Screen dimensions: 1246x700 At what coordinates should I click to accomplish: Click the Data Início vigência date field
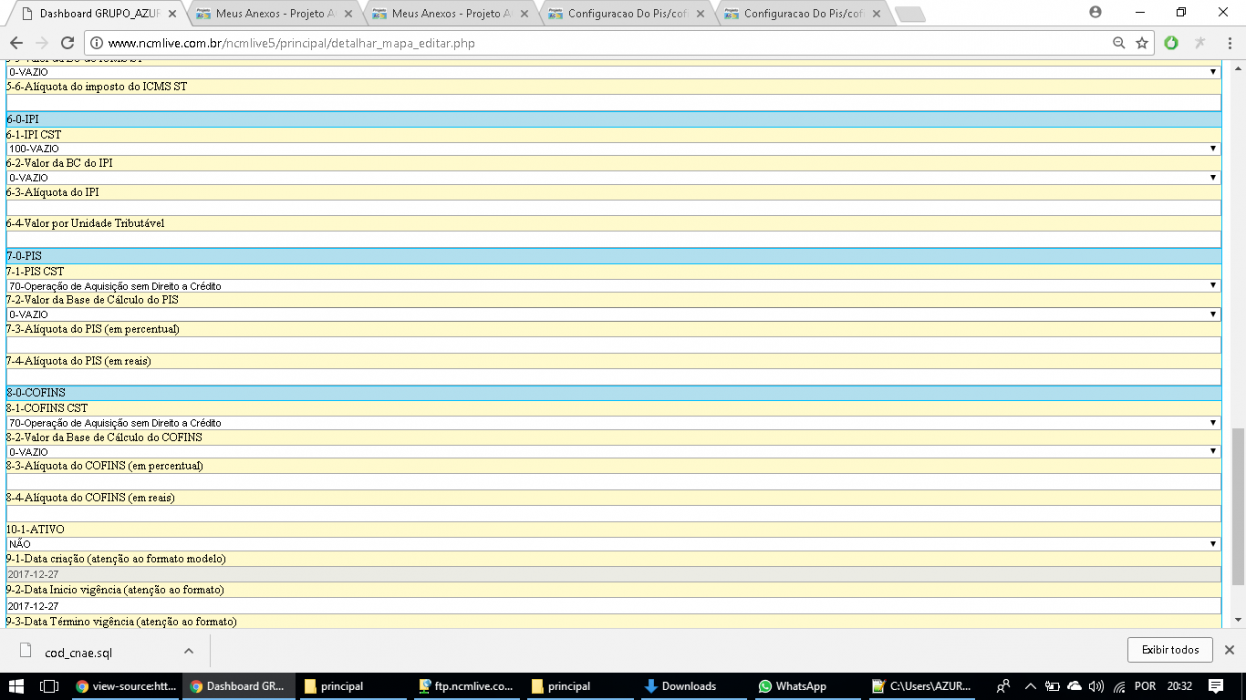click(x=613, y=606)
